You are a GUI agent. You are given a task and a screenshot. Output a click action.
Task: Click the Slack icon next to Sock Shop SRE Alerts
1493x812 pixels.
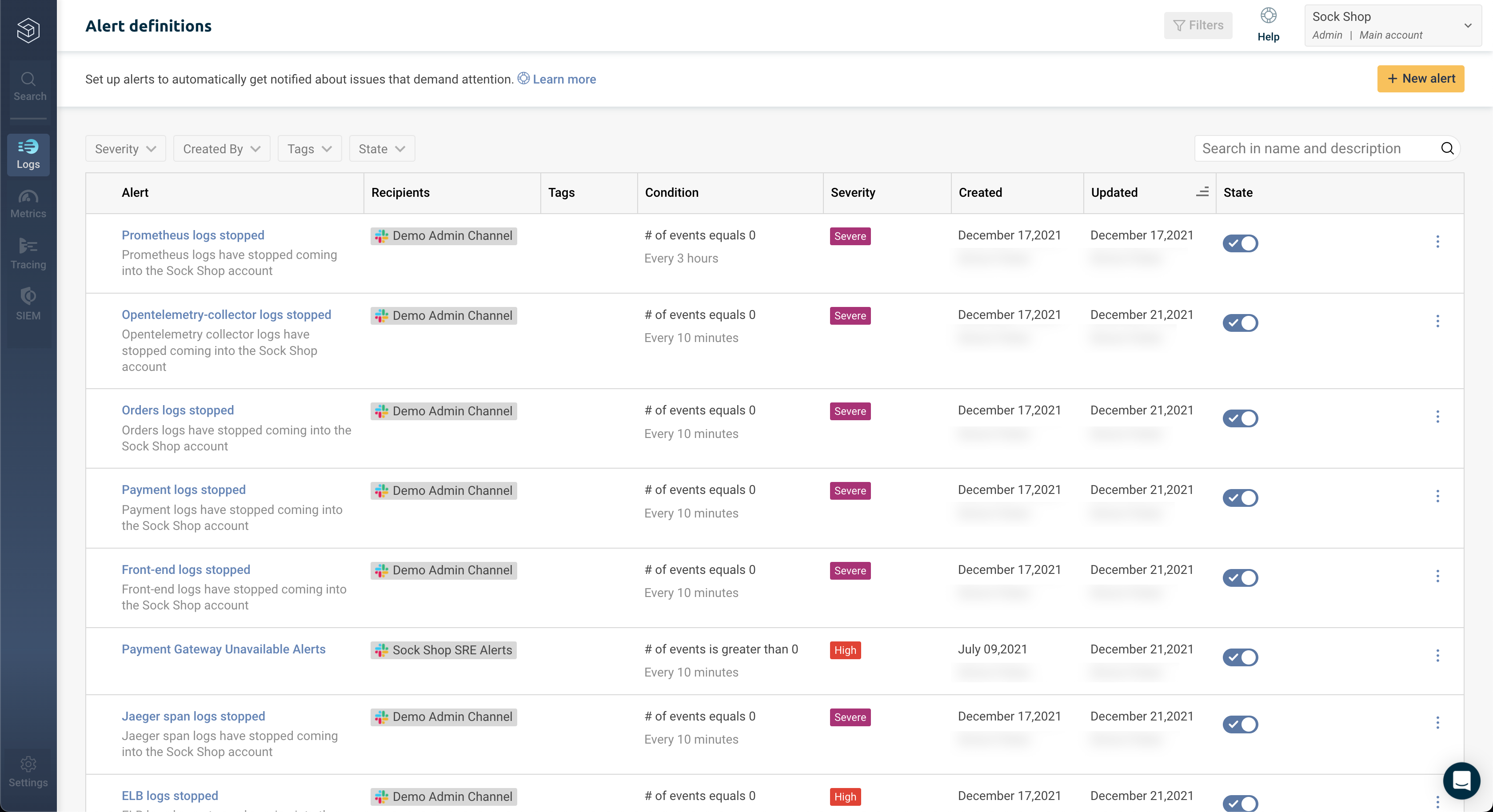[381, 650]
